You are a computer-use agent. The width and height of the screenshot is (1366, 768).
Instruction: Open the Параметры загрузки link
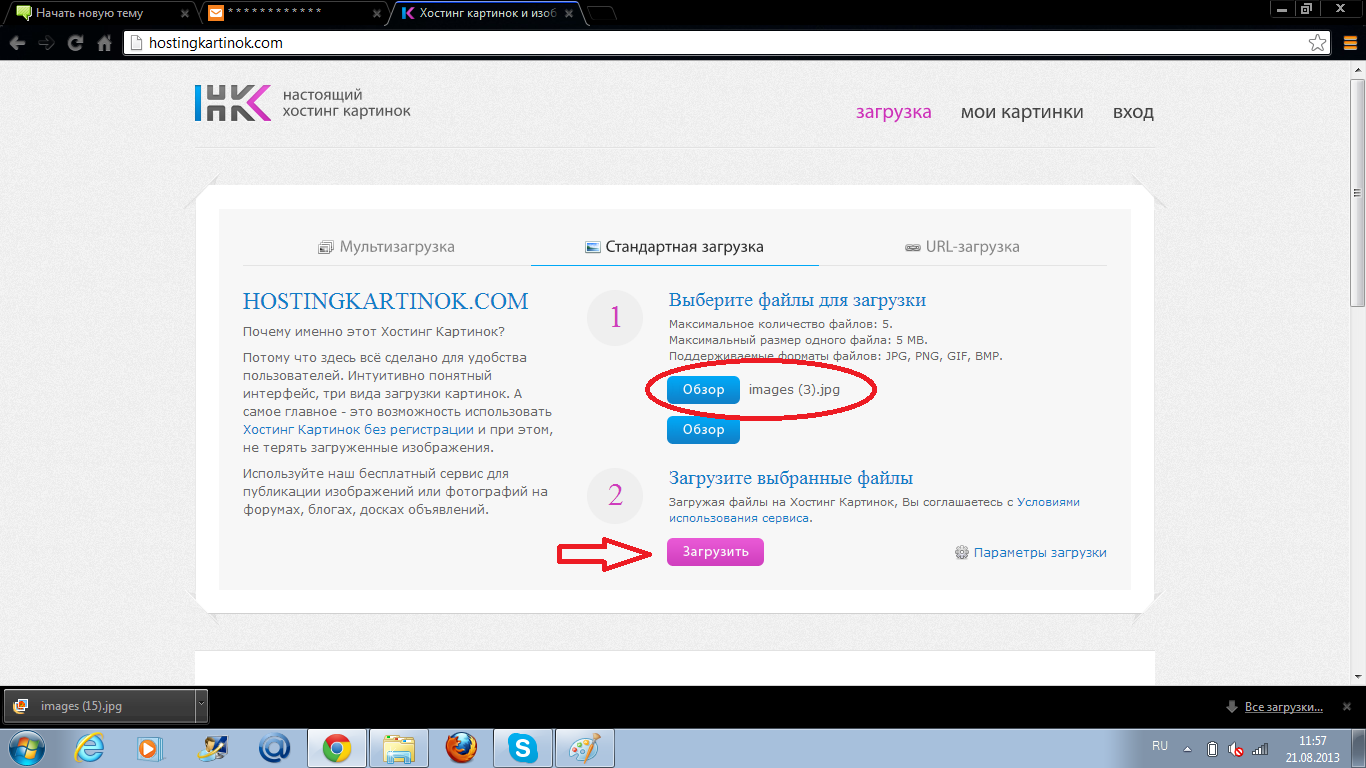click(x=1031, y=552)
